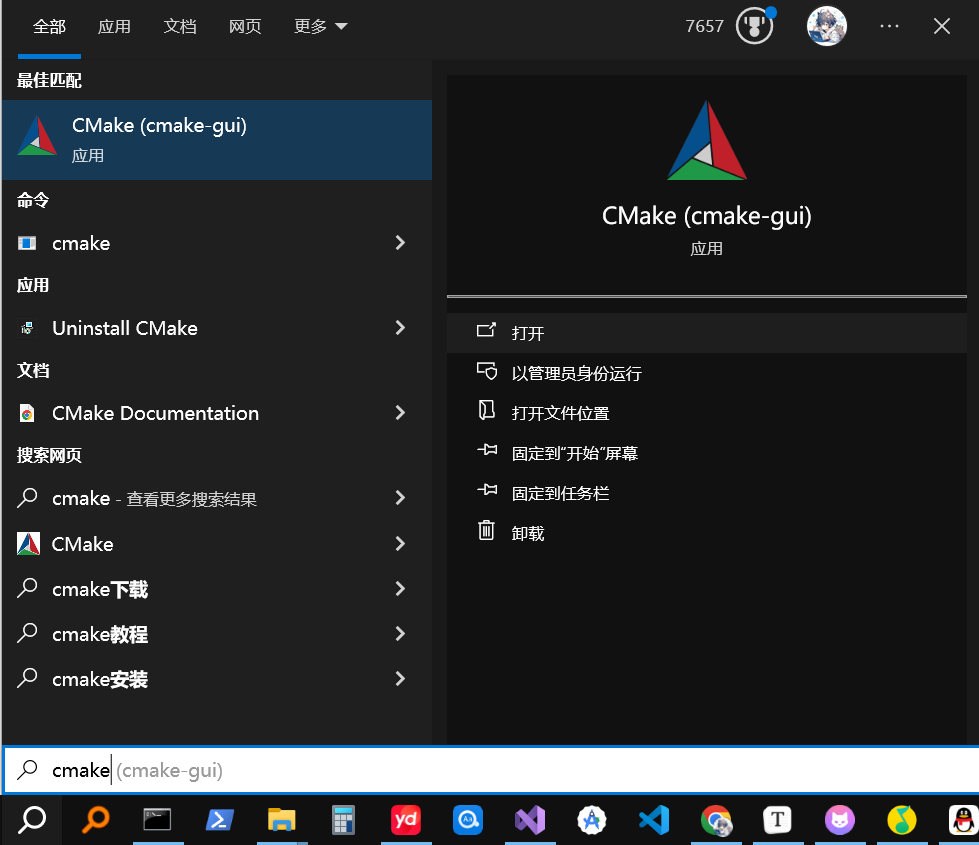Open the three-dot options menu

tap(889, 26)
